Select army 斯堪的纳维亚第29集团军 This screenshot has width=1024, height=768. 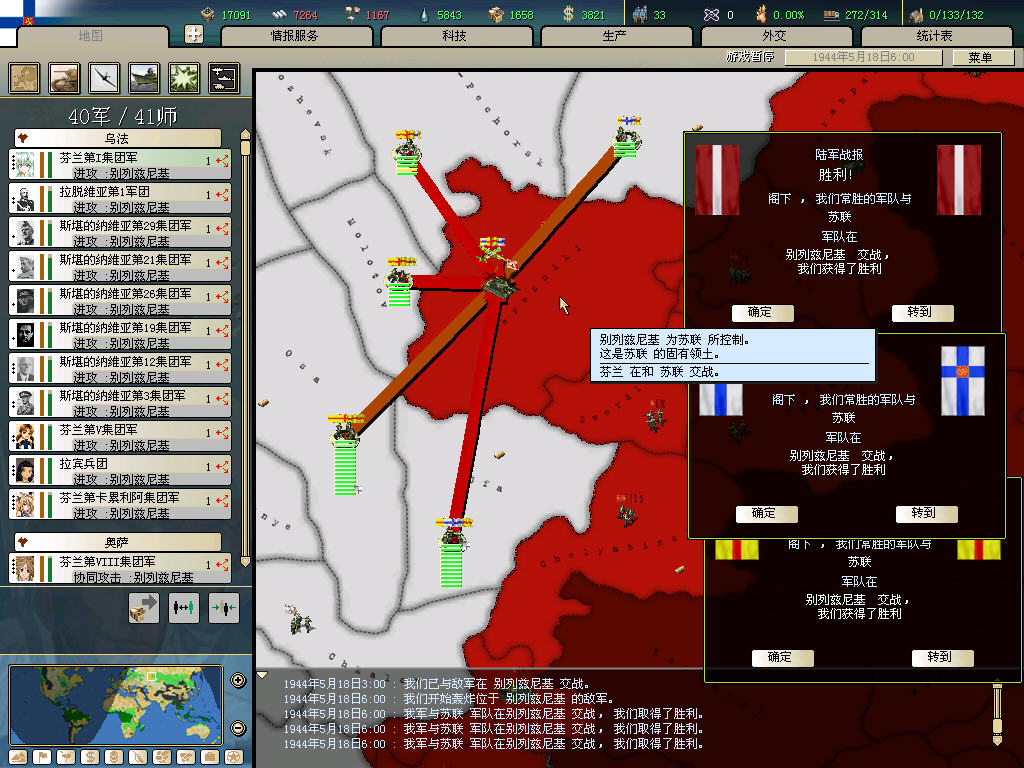(x=120, y=232)
